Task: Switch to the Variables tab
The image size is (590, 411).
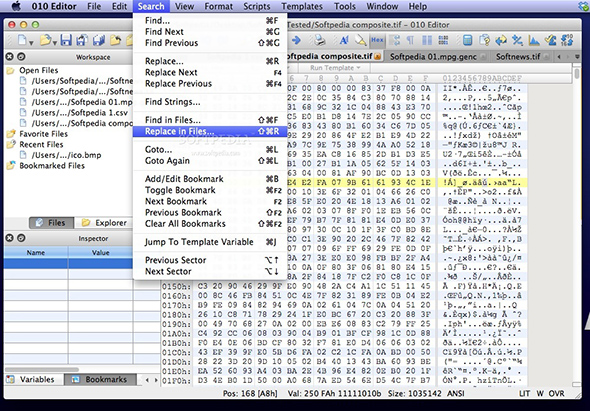Action: (32, 379)
